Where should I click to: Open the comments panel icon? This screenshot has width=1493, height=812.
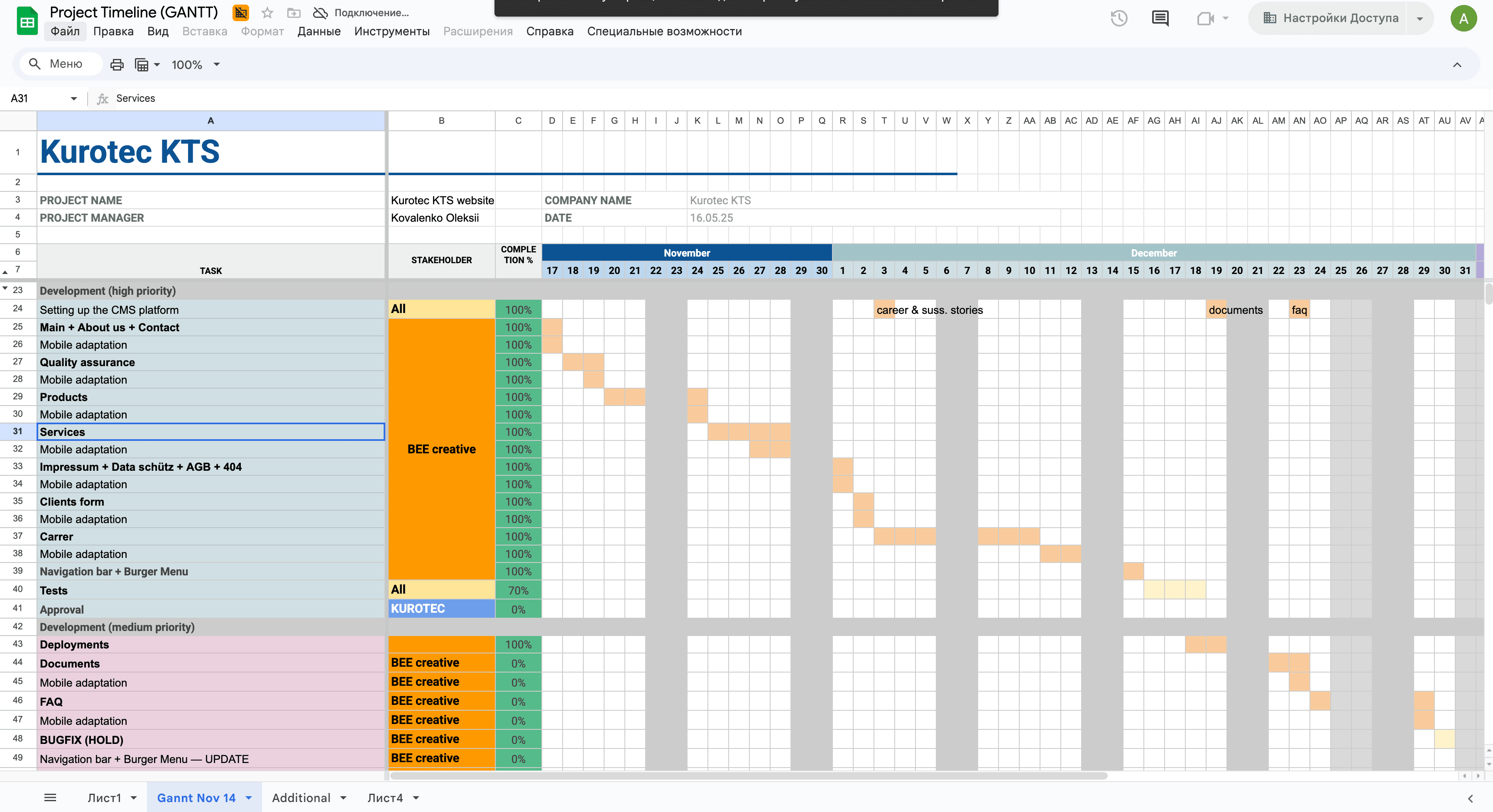pyautogui.click(x=1160, y=18)
